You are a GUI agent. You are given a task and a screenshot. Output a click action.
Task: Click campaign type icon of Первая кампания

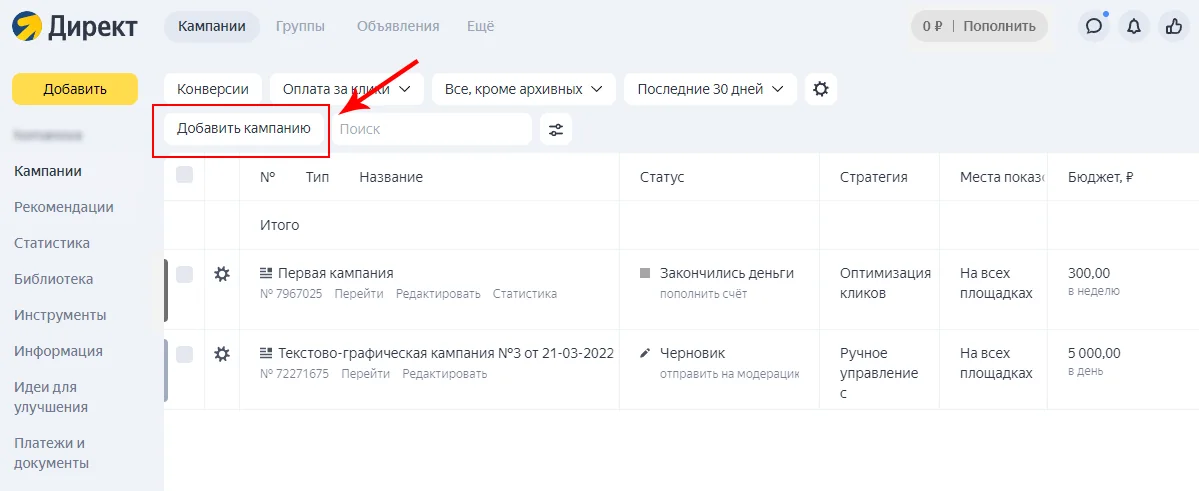click(266, 273)
